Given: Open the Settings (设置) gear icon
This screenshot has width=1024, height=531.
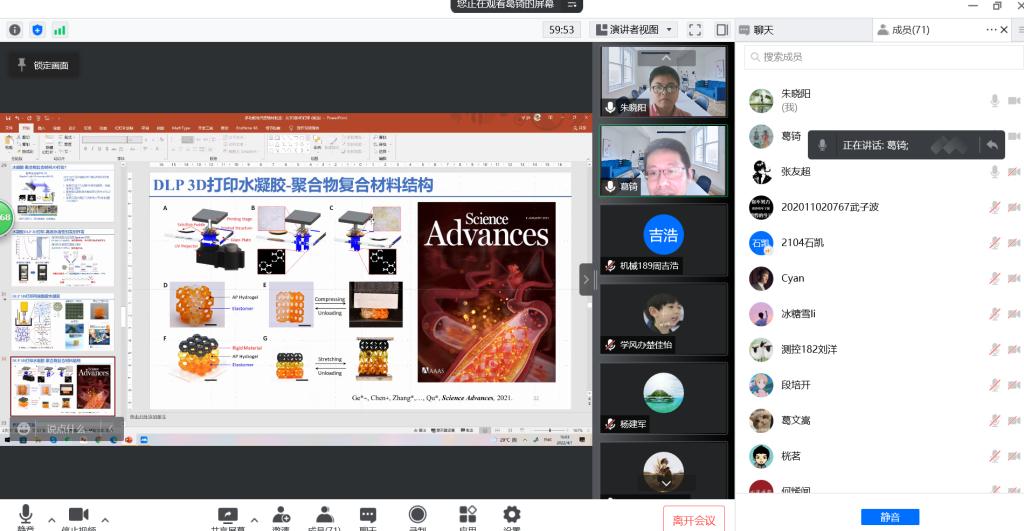Looking at the screenshot, I should click(512, 517).
